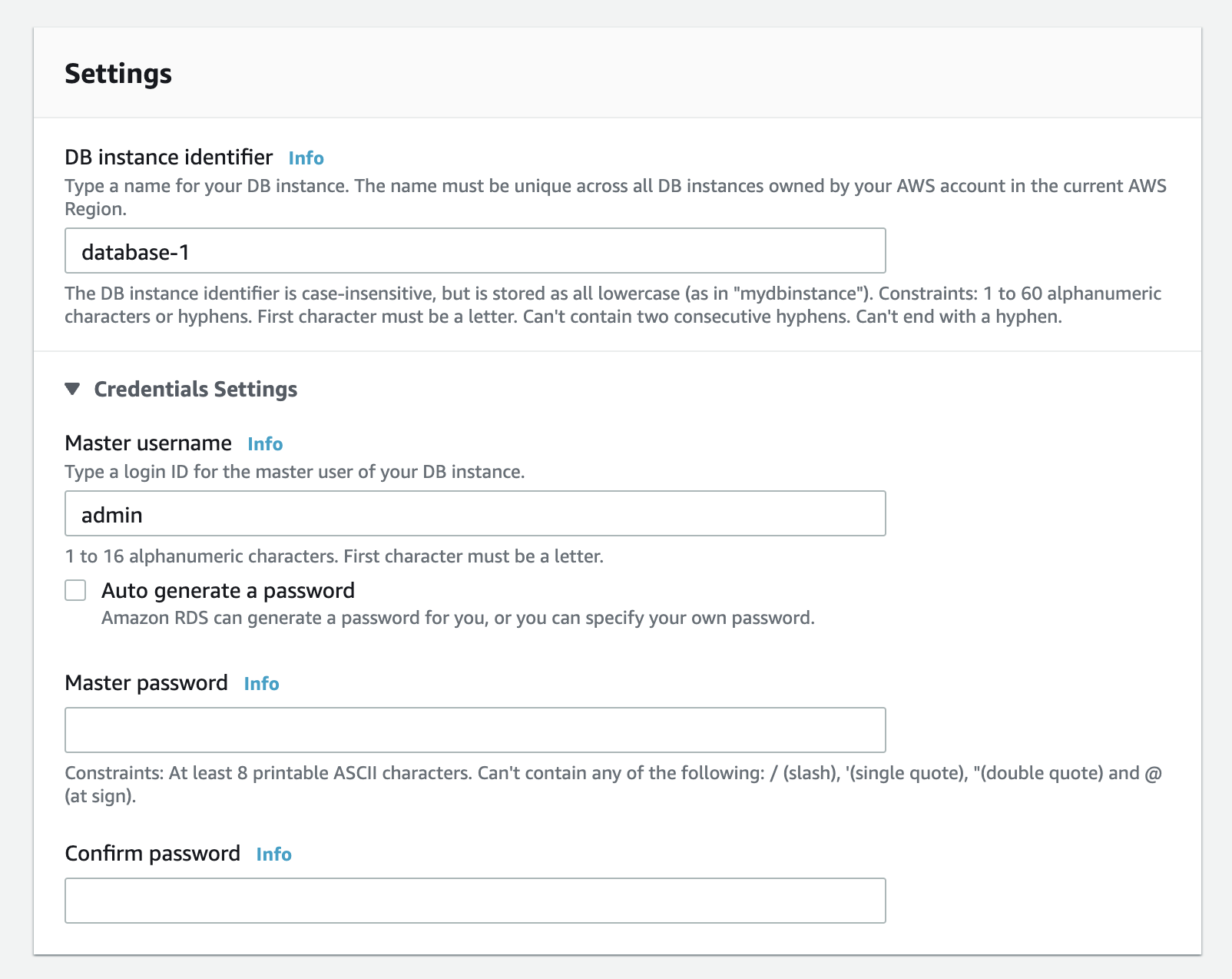Click the DB instance identifier field containing database-1
The image size is (1232, 979).
tap(475, 251)
